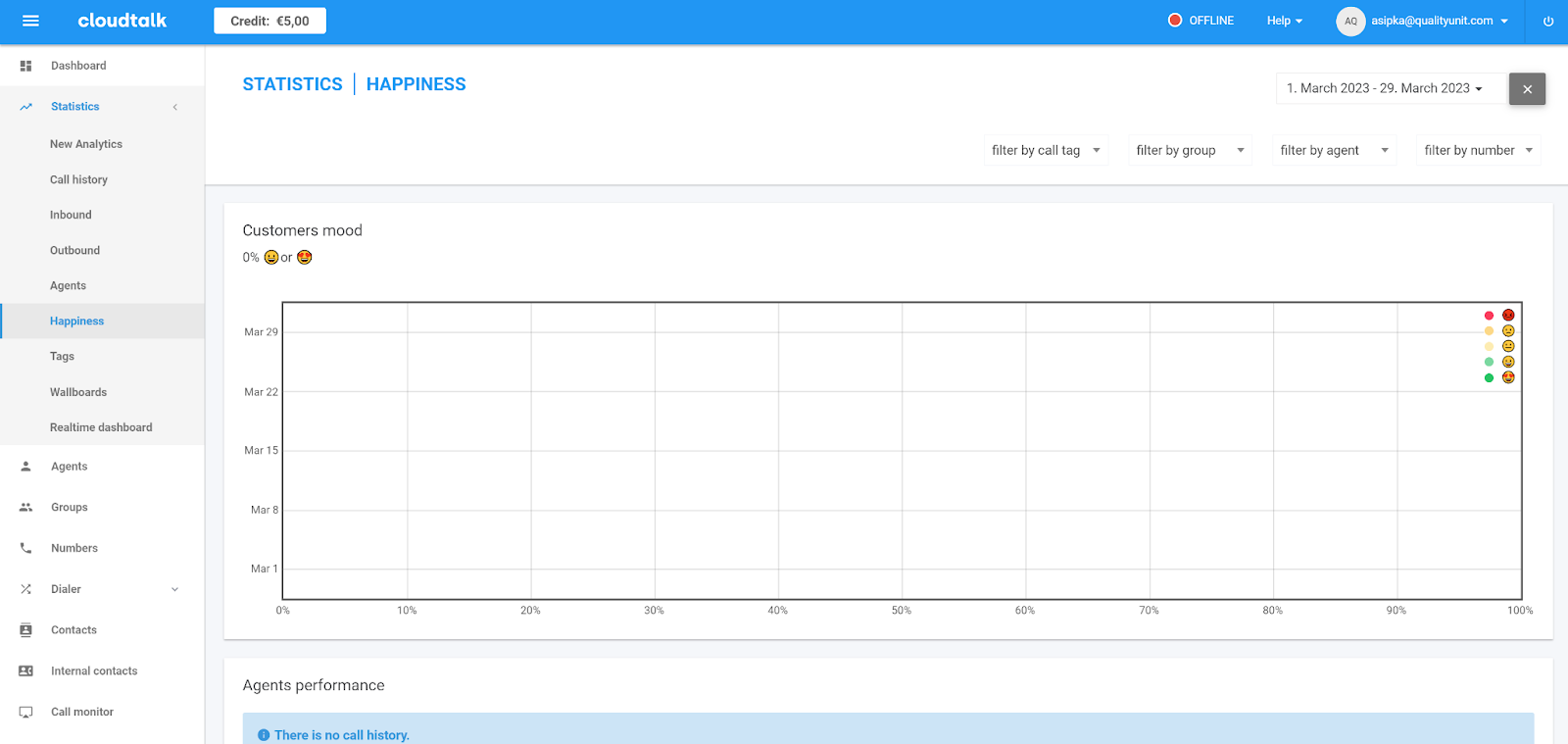Viewport: 1568px width, 744px height.
Task: Click the Dashboard grid icon
Action: [x=26, y=66]
